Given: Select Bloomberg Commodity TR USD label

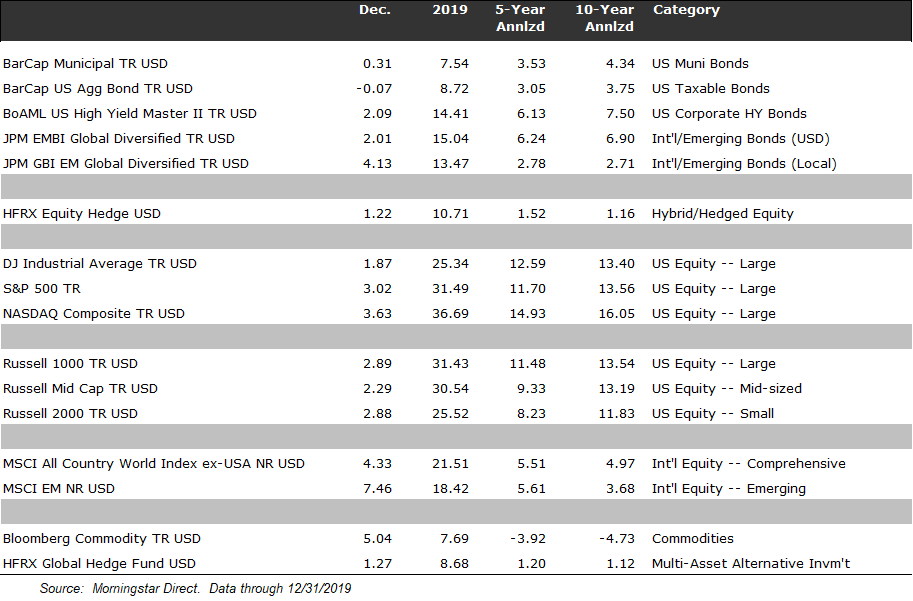Looking at the screenshot, I should point(102,539).
